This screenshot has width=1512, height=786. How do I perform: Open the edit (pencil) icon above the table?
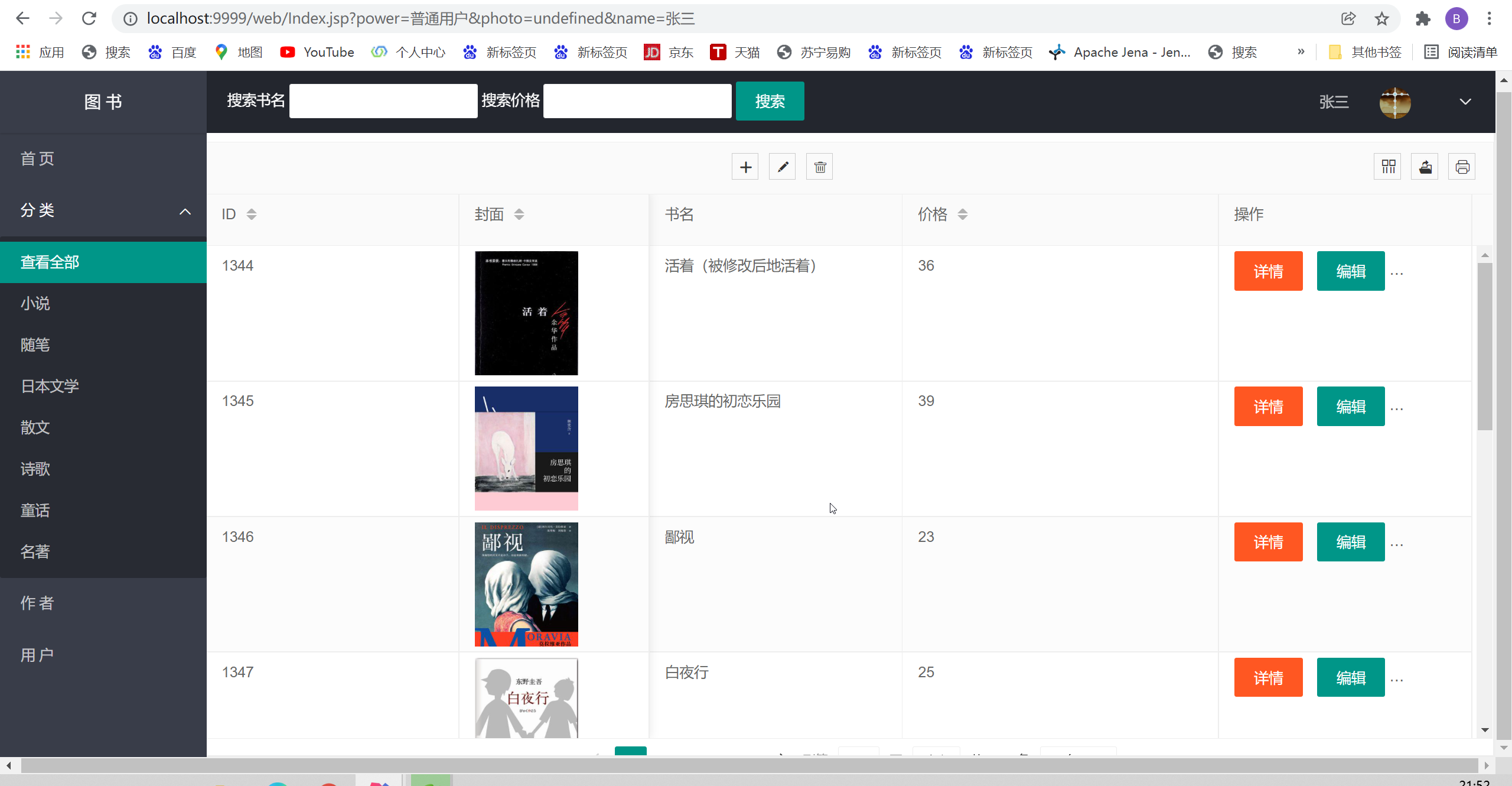tap(782, 166)
